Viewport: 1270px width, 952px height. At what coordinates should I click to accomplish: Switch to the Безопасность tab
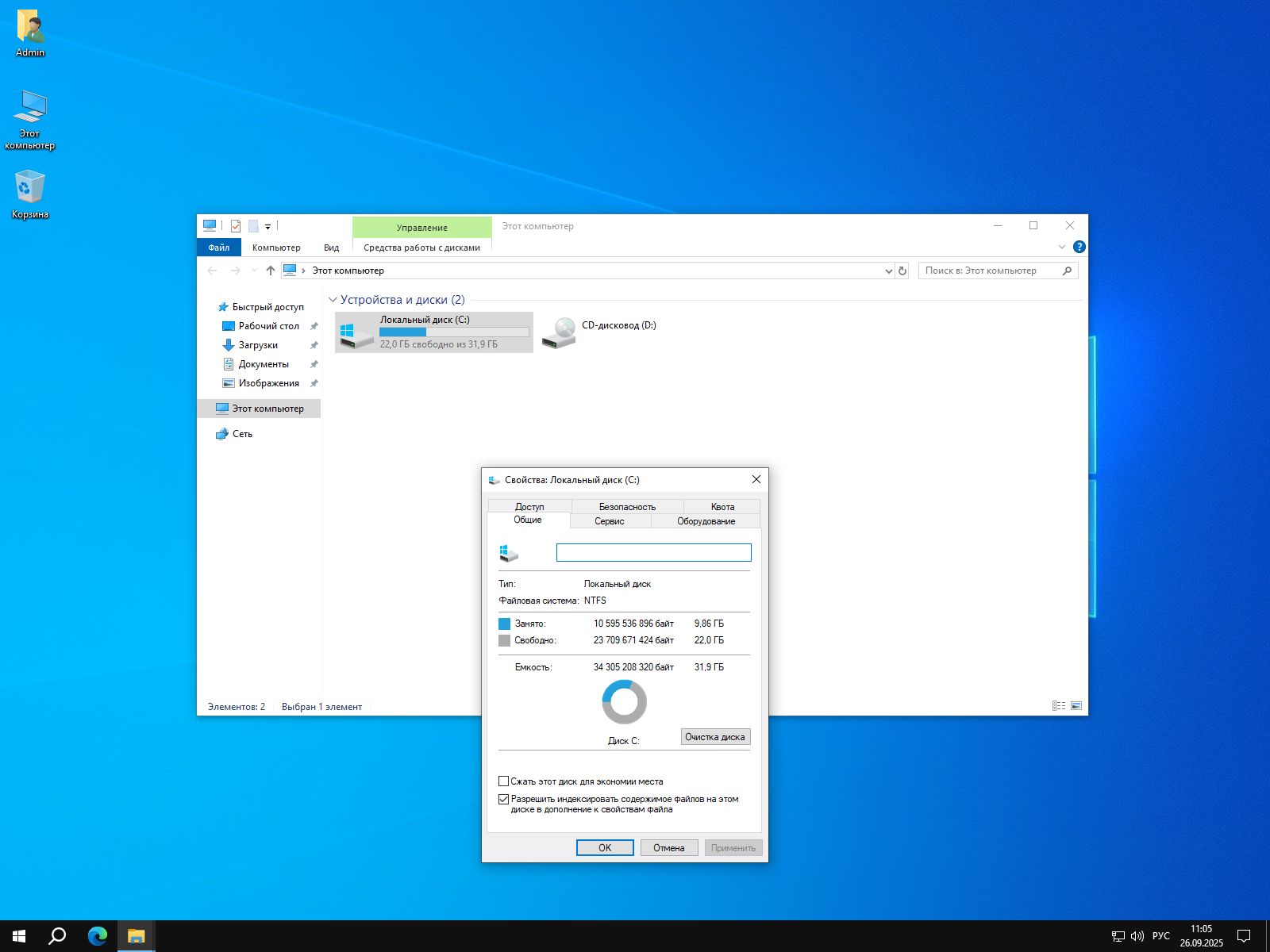(626, 506)
